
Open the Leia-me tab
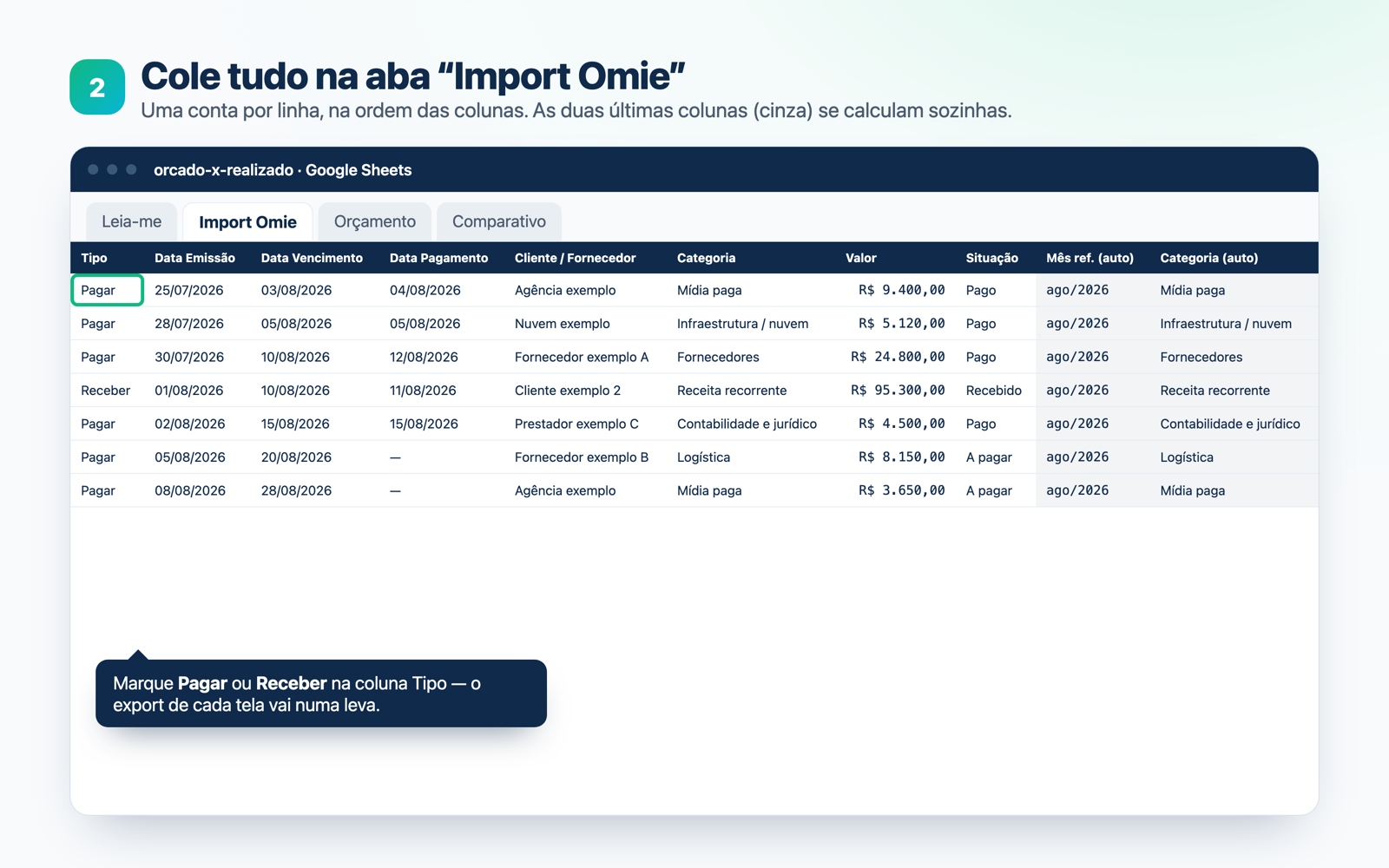(132, 221)
